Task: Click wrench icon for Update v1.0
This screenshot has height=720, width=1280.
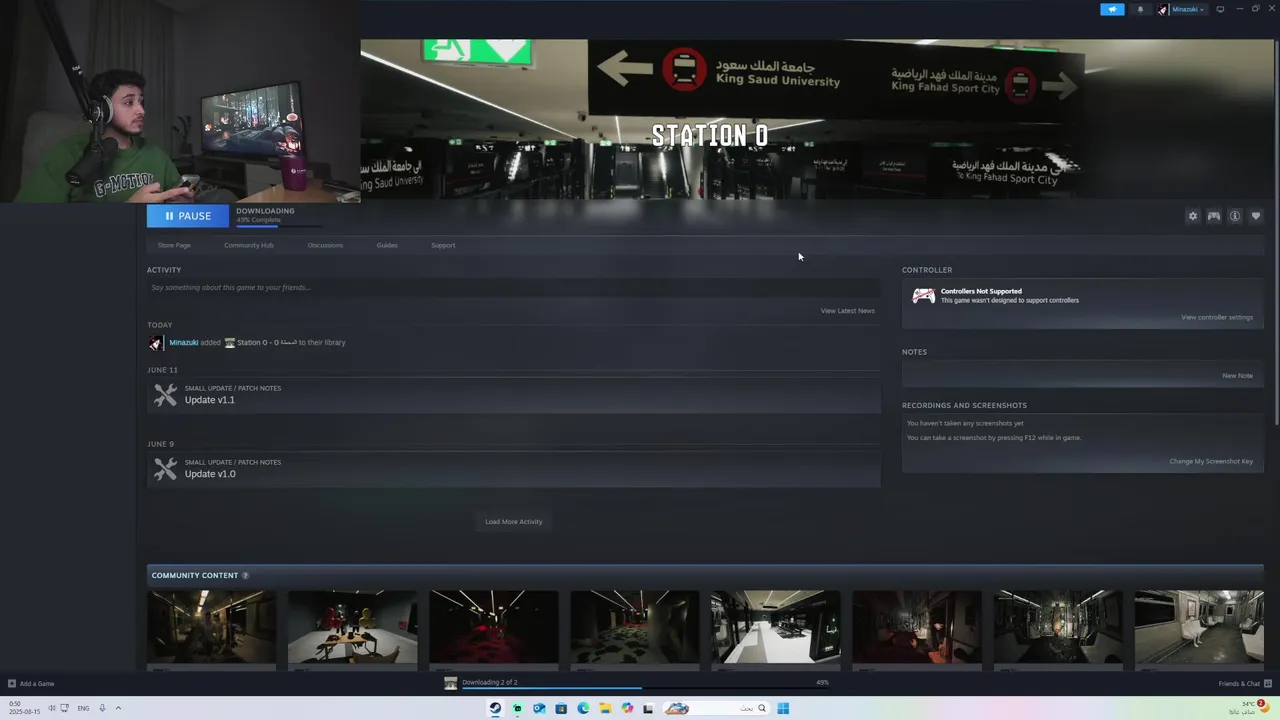Action: click(x=165, y=469)
